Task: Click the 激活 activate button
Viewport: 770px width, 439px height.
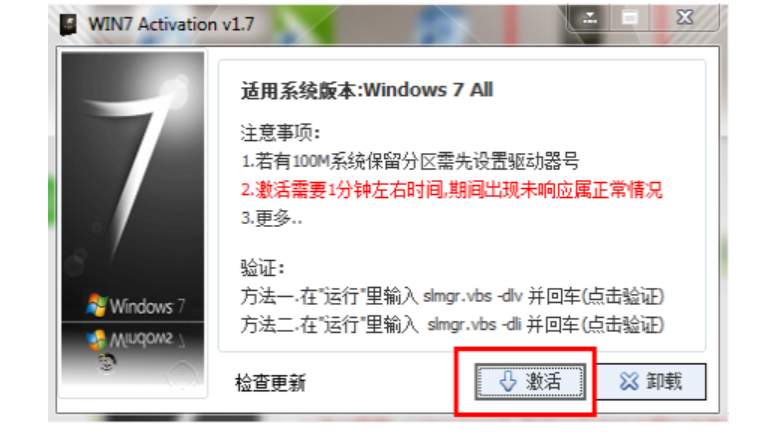Action: pos(530,382)
